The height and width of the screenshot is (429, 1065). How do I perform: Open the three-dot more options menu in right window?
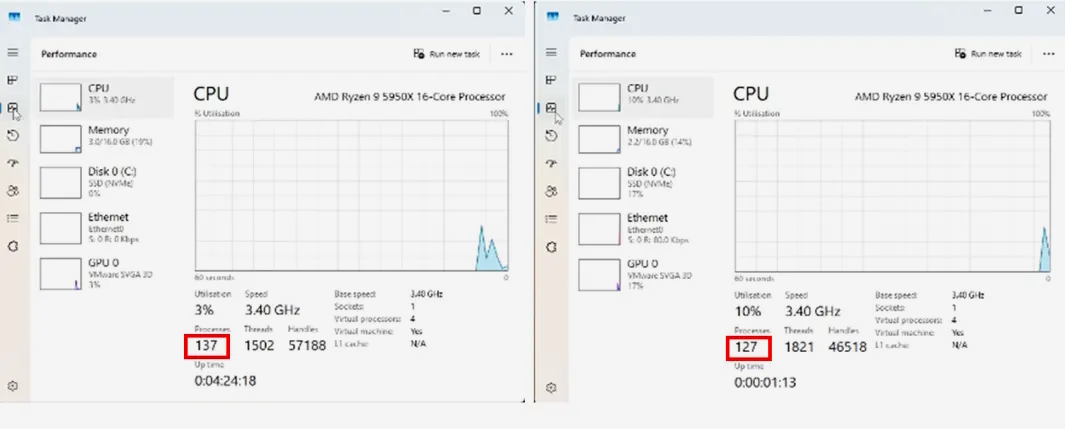pyautogui.click(x=1048, y=54)
